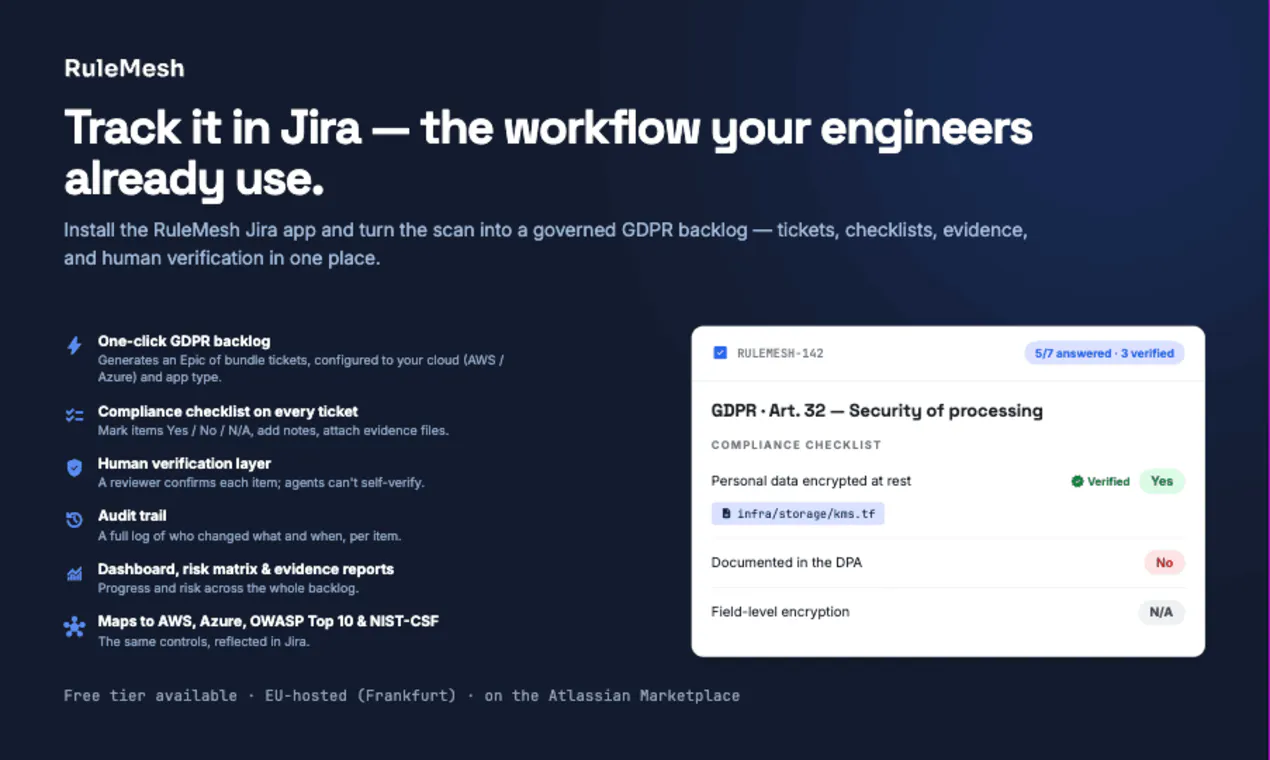The height and width of the screenshot is (760, 1270).
Task: Click the 'Track it in Jira' main headline
Action: pyautogui.click(x=548, y=154)
